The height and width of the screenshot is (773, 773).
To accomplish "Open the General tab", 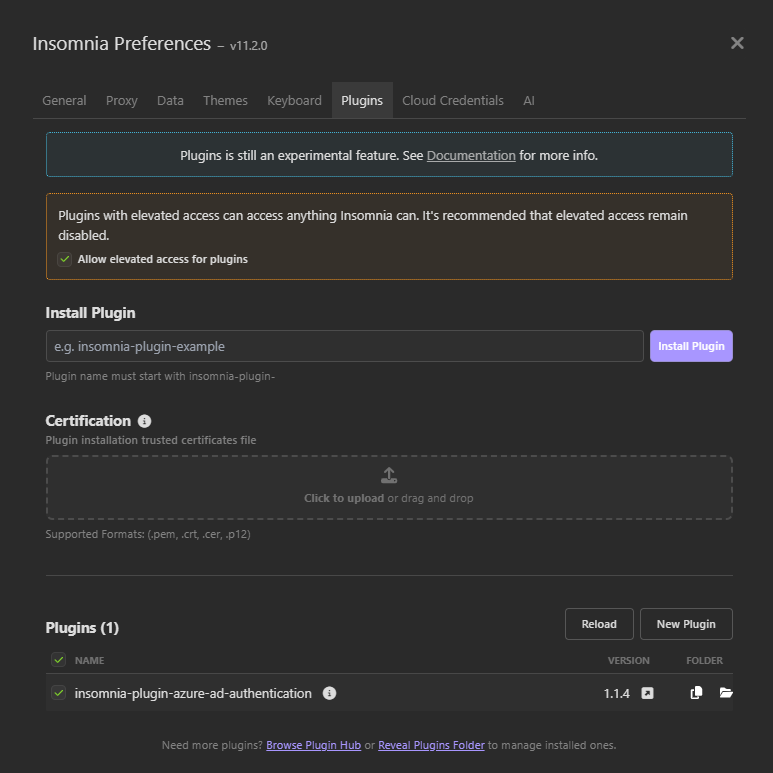I will (x=64, y=101).
